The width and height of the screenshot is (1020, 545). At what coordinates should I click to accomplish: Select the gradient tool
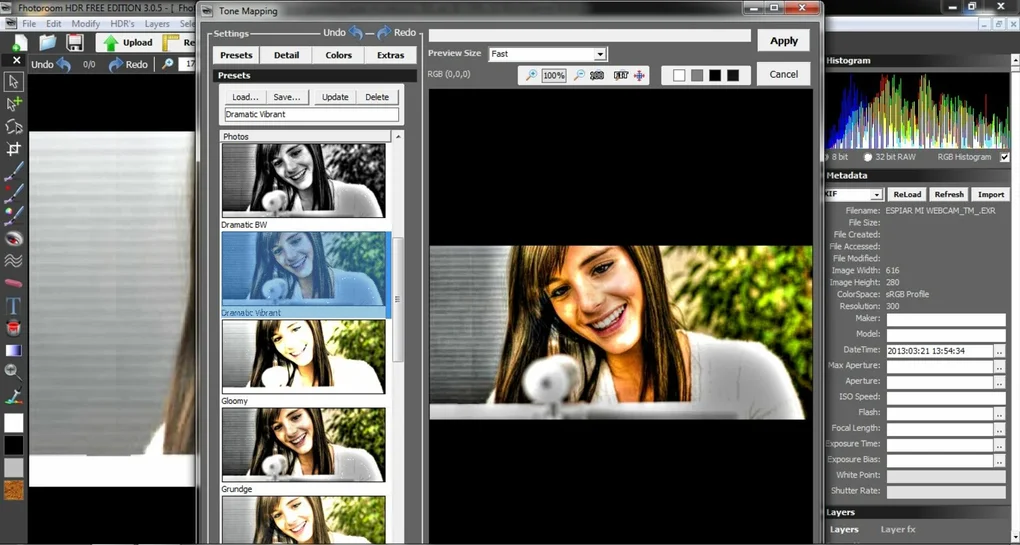[x=14, y=350]
